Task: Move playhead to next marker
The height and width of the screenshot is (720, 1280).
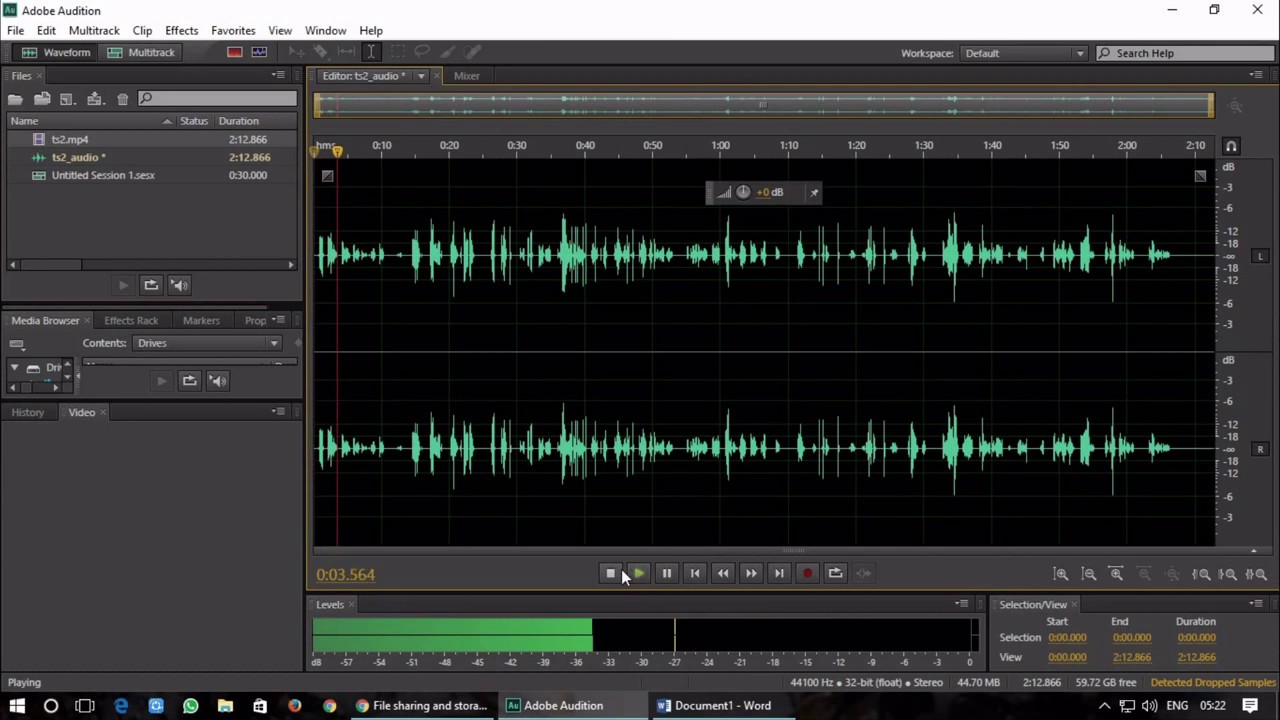Action: [x=779, y=573]
